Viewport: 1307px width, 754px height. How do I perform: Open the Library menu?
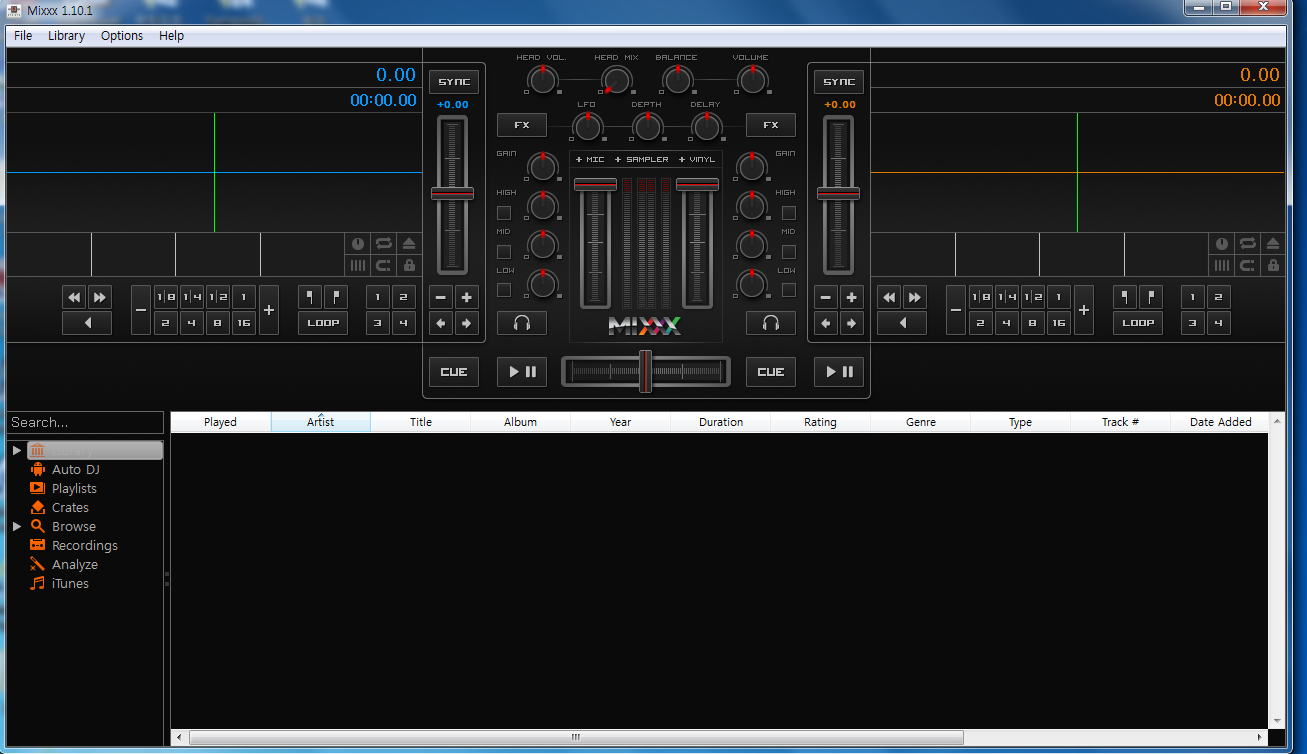coord(66,36)
